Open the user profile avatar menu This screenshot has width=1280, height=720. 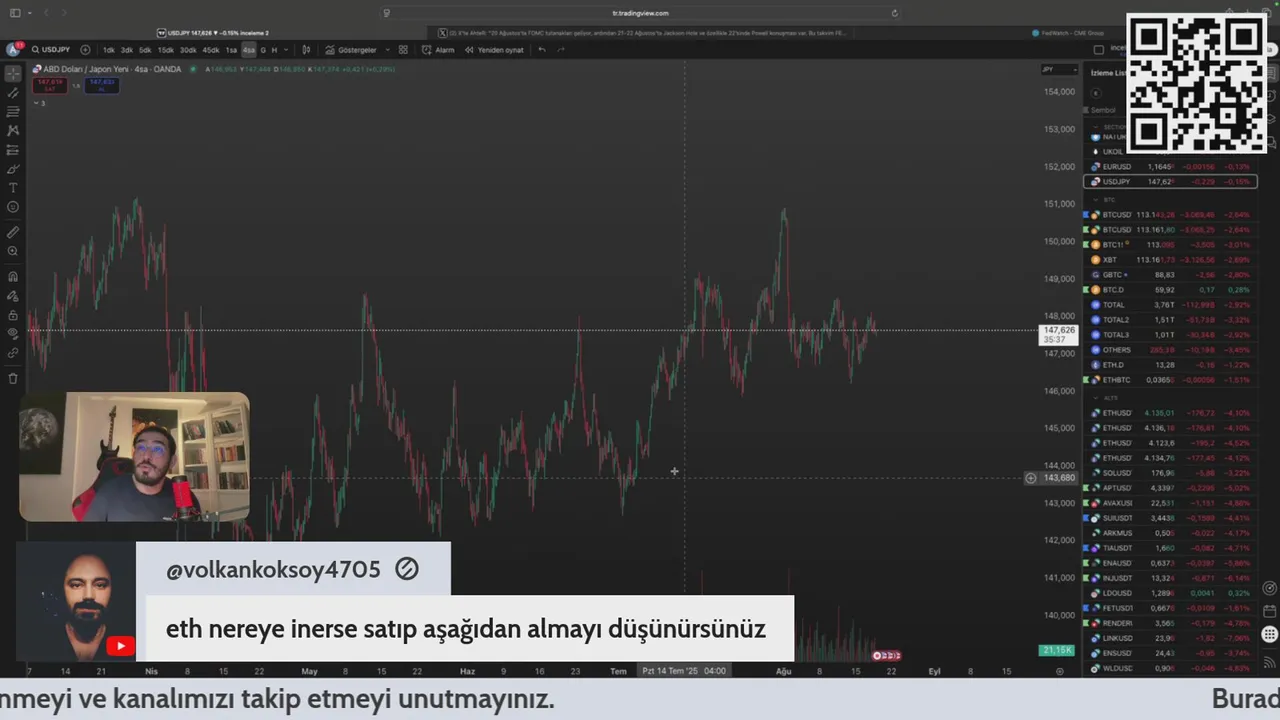pos(13,50)
